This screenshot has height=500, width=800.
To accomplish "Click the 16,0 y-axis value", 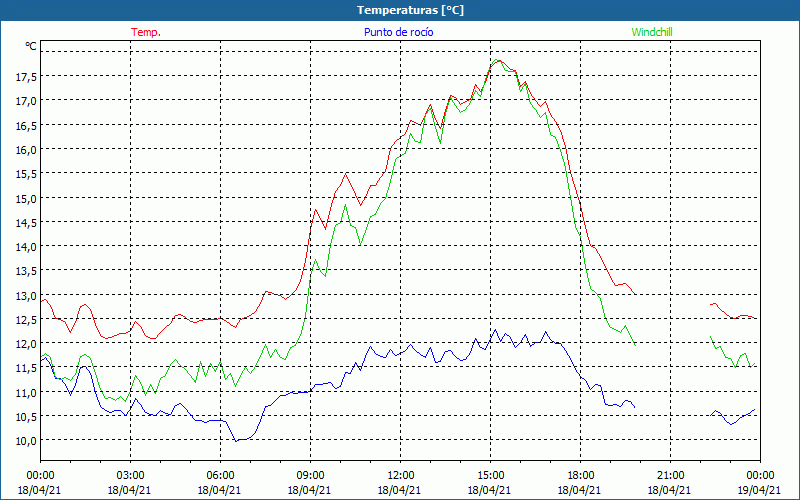I will tap(26, 150).
